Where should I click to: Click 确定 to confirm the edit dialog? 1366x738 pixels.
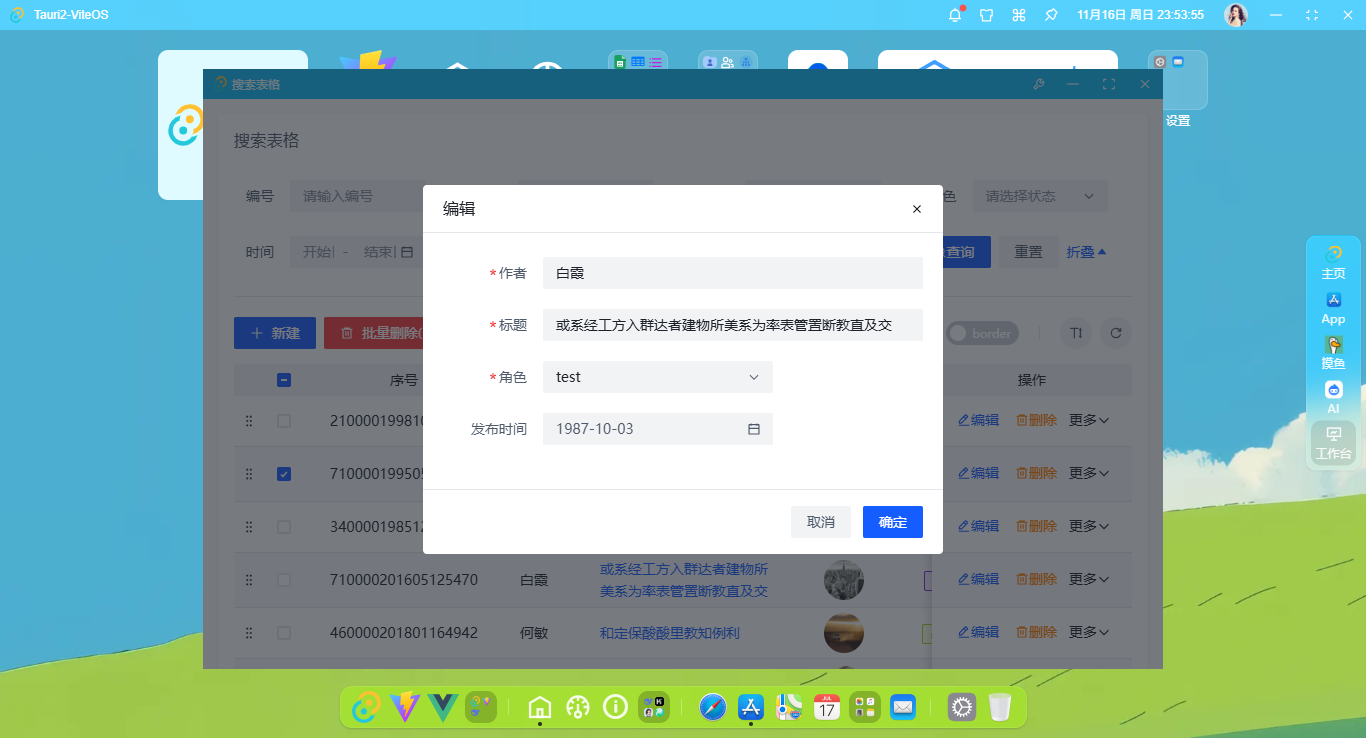892,521
